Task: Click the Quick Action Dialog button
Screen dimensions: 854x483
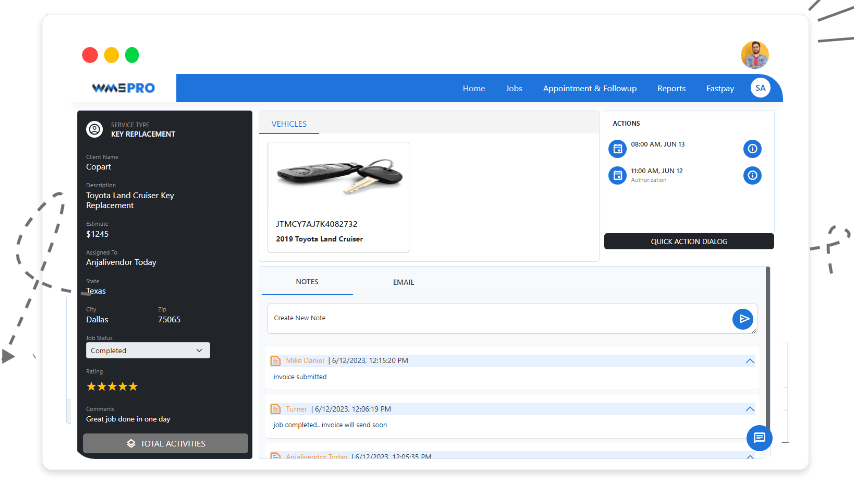Action: 688,241
